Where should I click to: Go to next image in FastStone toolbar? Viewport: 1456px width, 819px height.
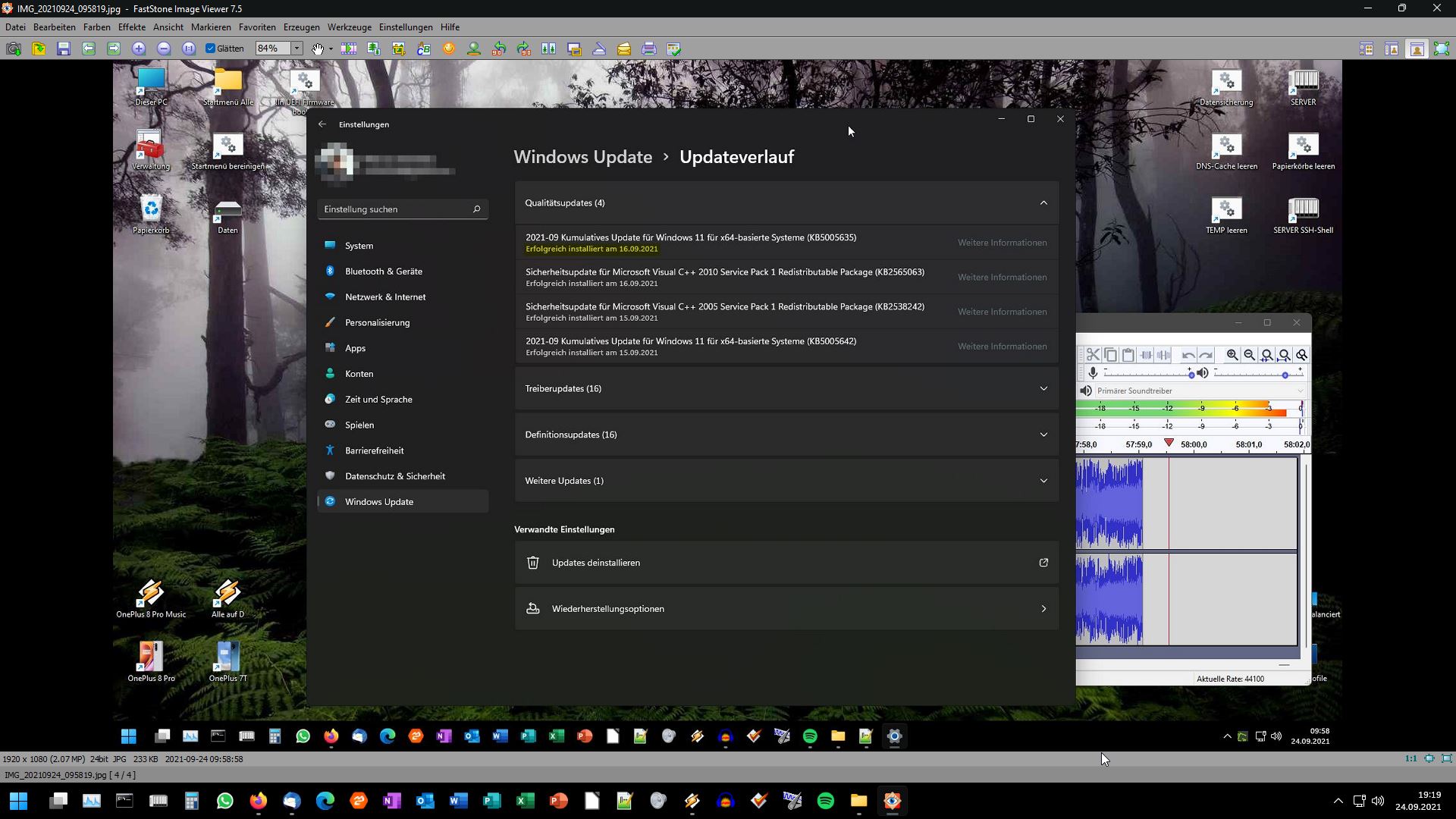pos(114,49)
